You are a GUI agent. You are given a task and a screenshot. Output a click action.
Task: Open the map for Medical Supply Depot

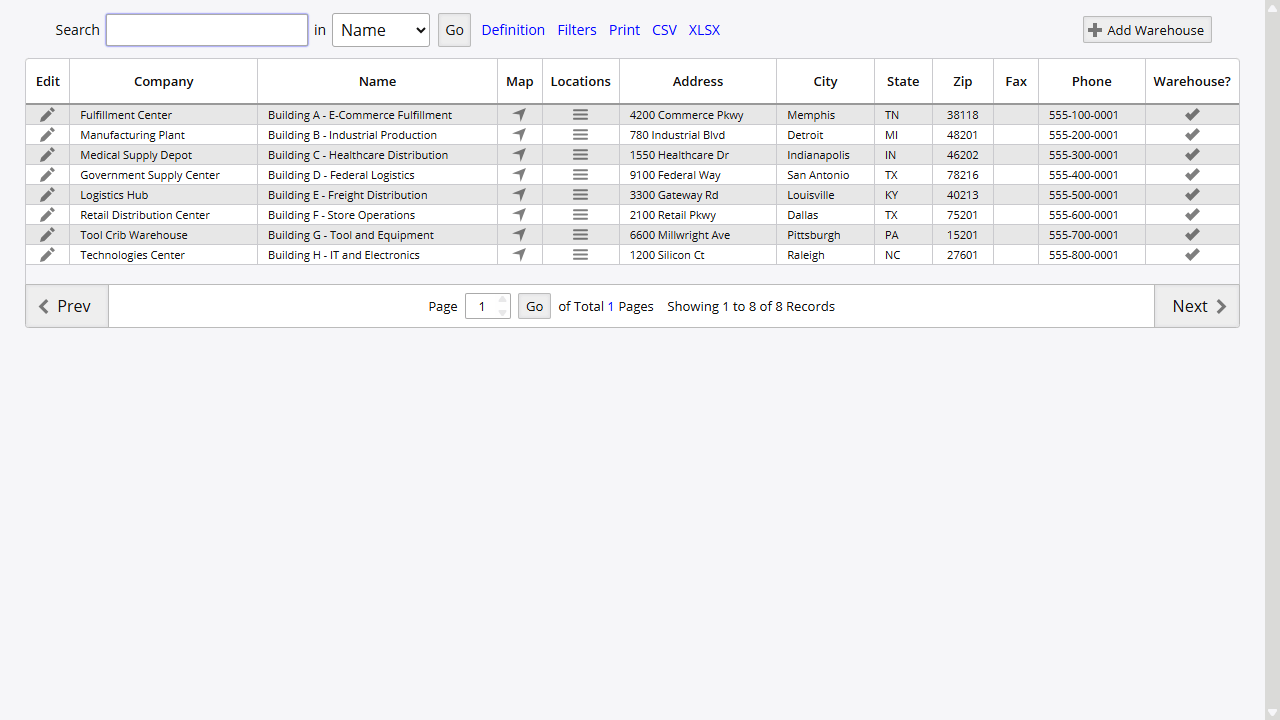pyautogui.click(x=519, y=154)
